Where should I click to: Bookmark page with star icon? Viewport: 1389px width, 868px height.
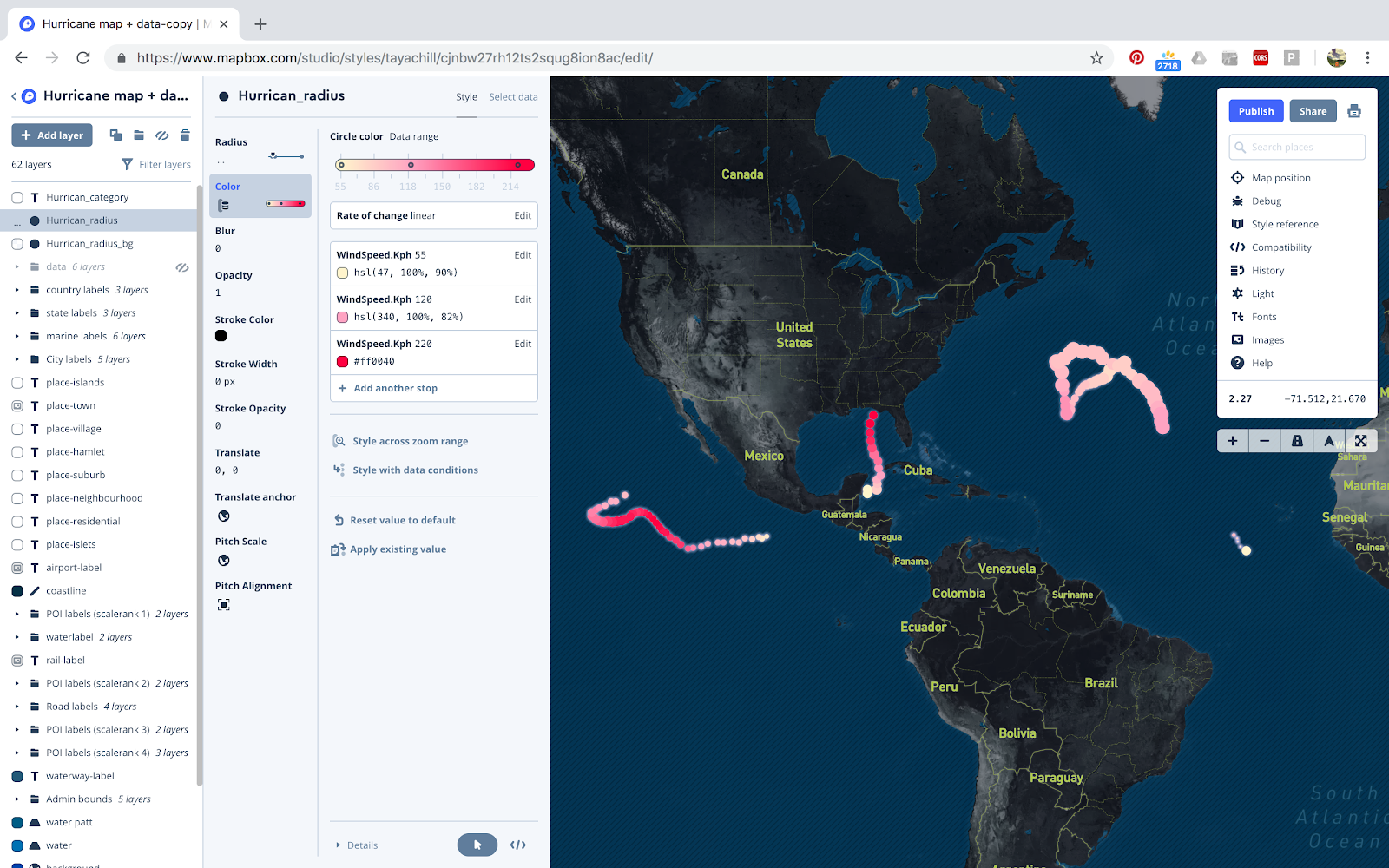(1096, 58)
